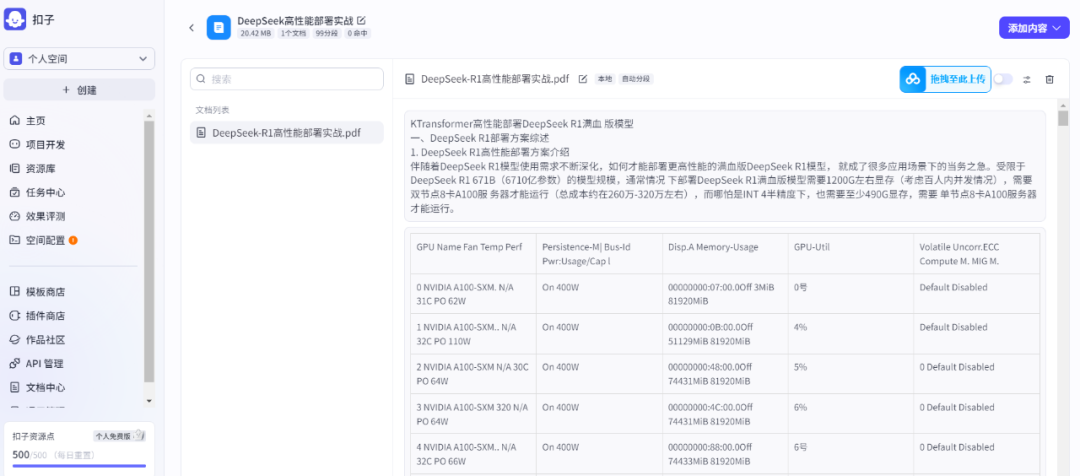This screenshot has width=1080, height=476.
Task: Focus the 搜索 search field
Action: [x=287, y=79]
